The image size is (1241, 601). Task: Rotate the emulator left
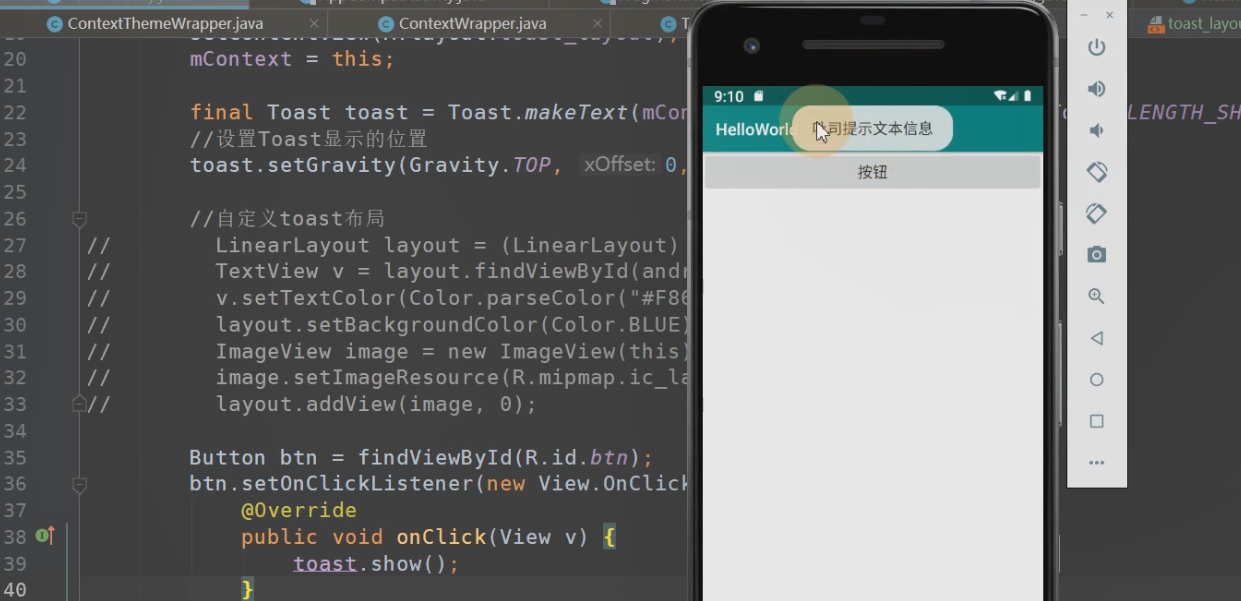point(1097,172)
